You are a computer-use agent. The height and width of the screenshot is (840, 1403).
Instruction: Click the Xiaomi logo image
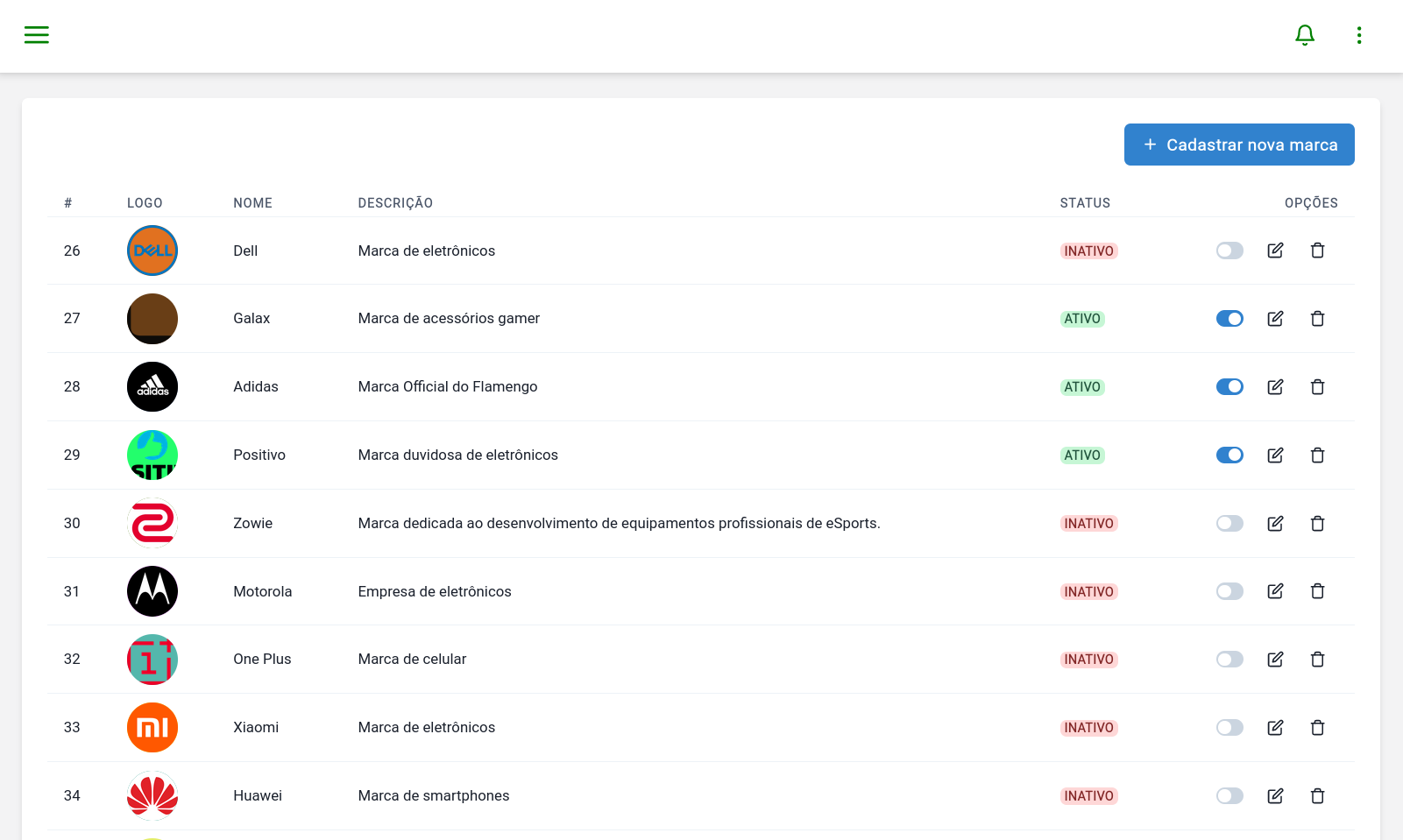click(152, 728)
